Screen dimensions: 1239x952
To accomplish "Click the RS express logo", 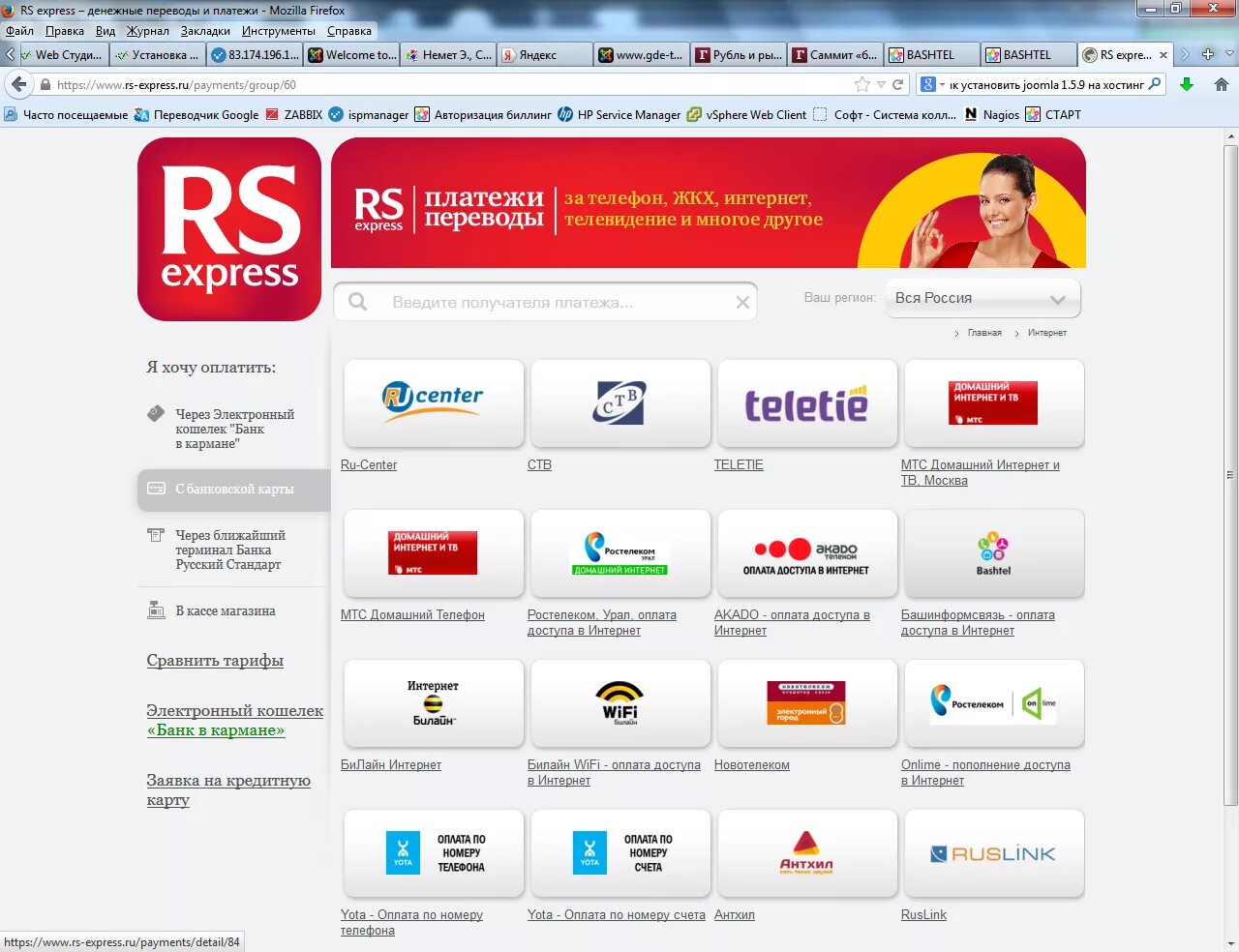I will (x=229, y=229).
